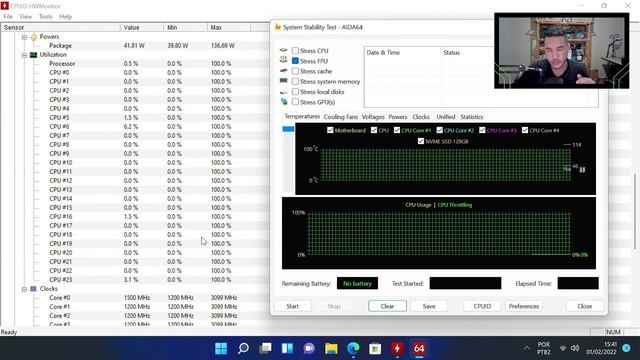Image resolution: width=640 pixels, height=360 pixels.
Task: Click the Stress system memory icon
Action: click(x=284, y=81)
